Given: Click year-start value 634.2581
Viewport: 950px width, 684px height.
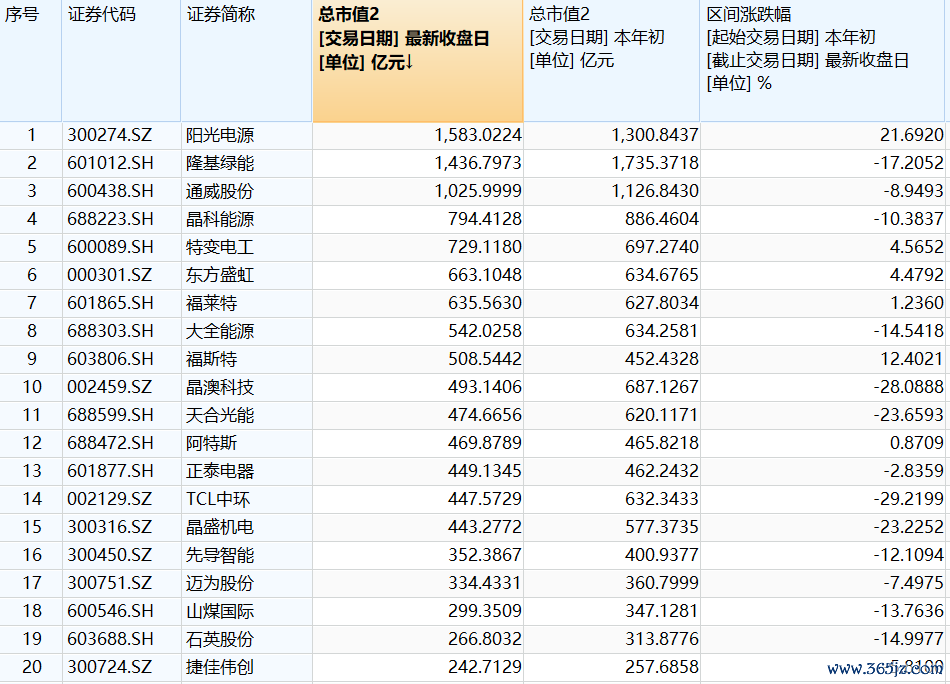Looking at the screenshot, I should (662, 331).
